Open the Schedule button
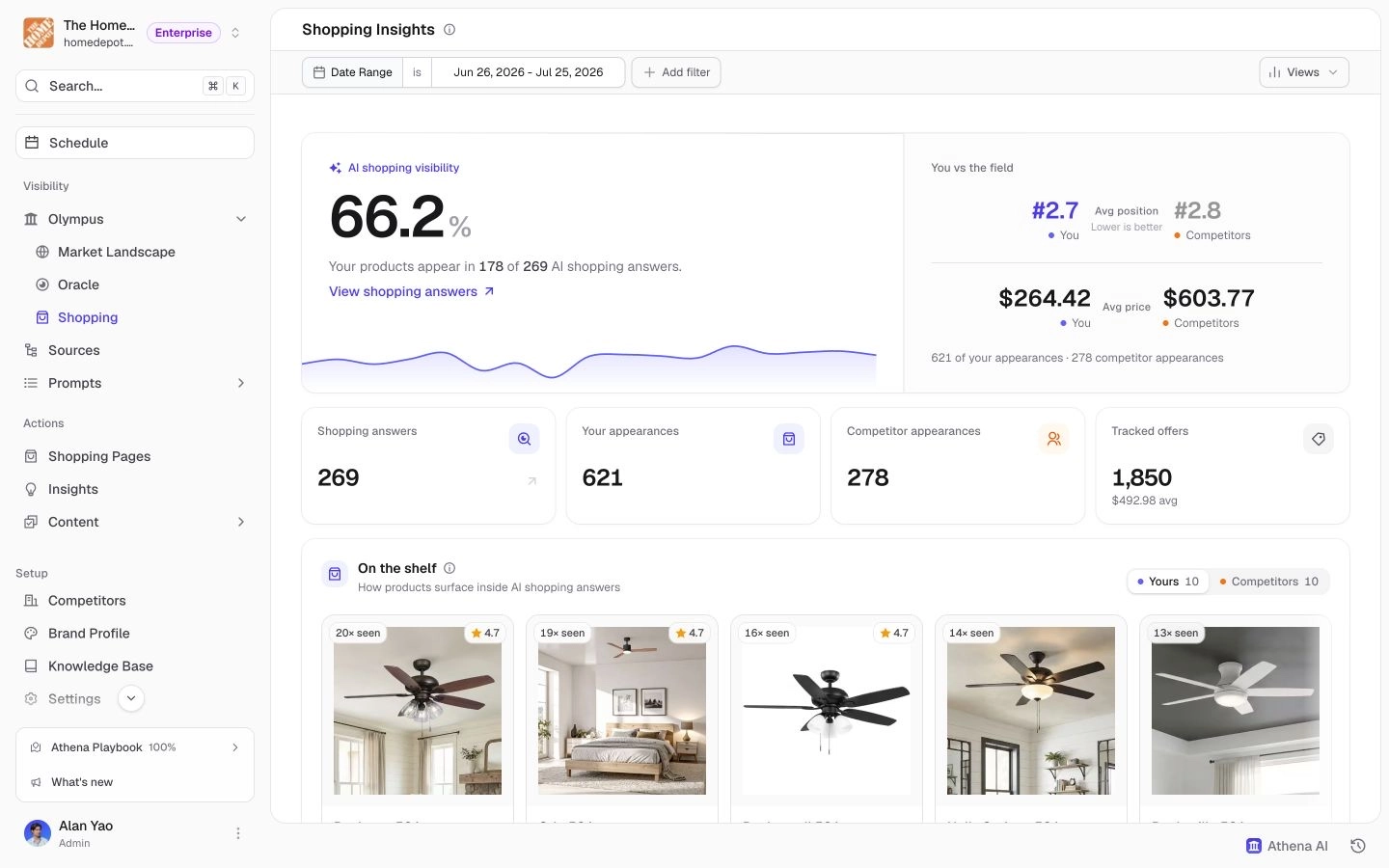This screenshot has width=1389, height=868. 135,143
